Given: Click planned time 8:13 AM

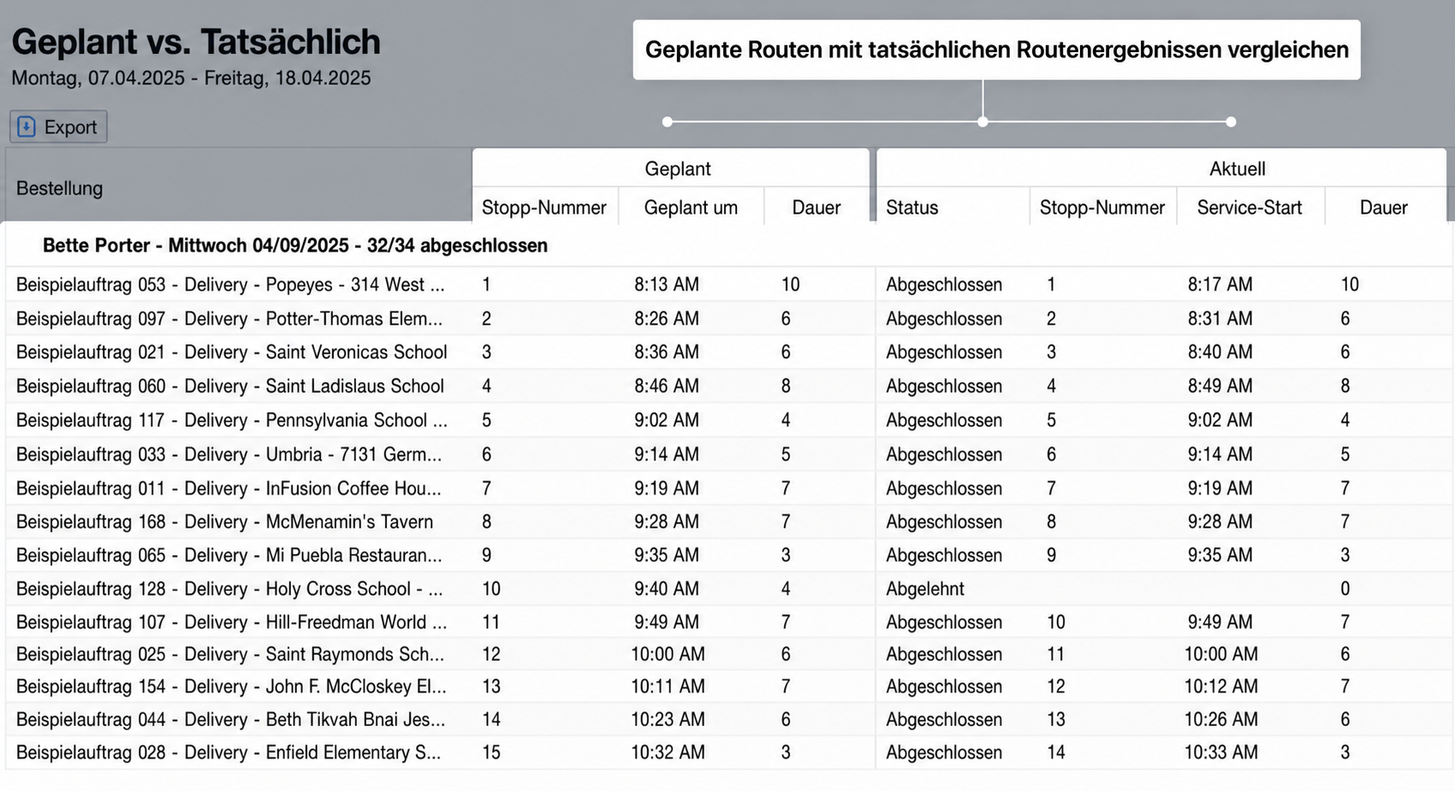Looking at the screenshot, I should pos(667,285).
